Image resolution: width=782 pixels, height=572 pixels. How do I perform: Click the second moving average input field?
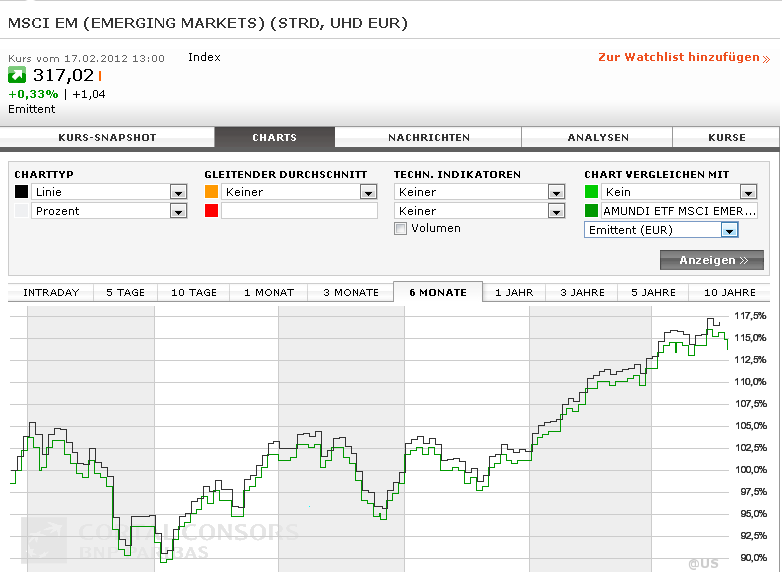tap(299, 211)
